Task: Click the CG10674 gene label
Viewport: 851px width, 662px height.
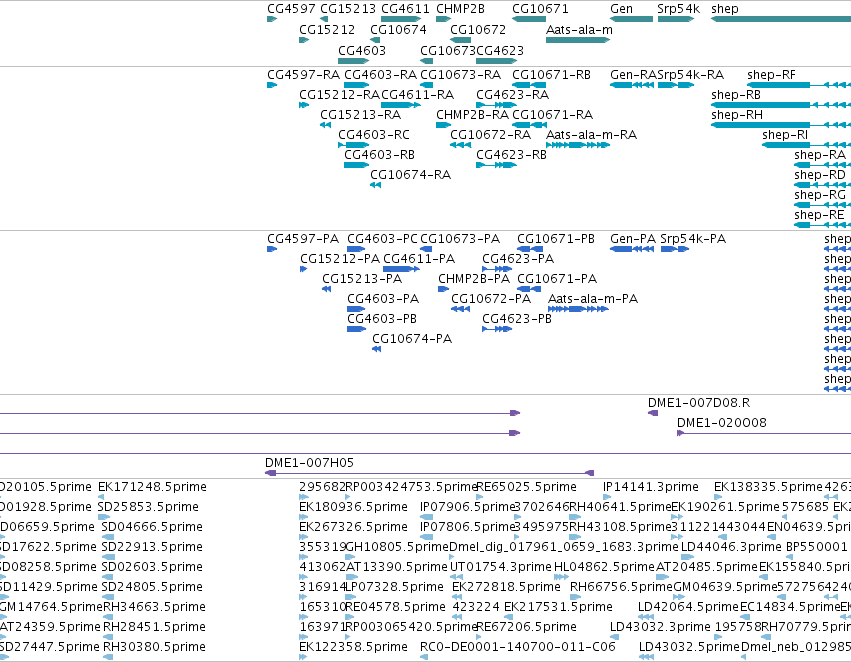Action: click(398, 30)
